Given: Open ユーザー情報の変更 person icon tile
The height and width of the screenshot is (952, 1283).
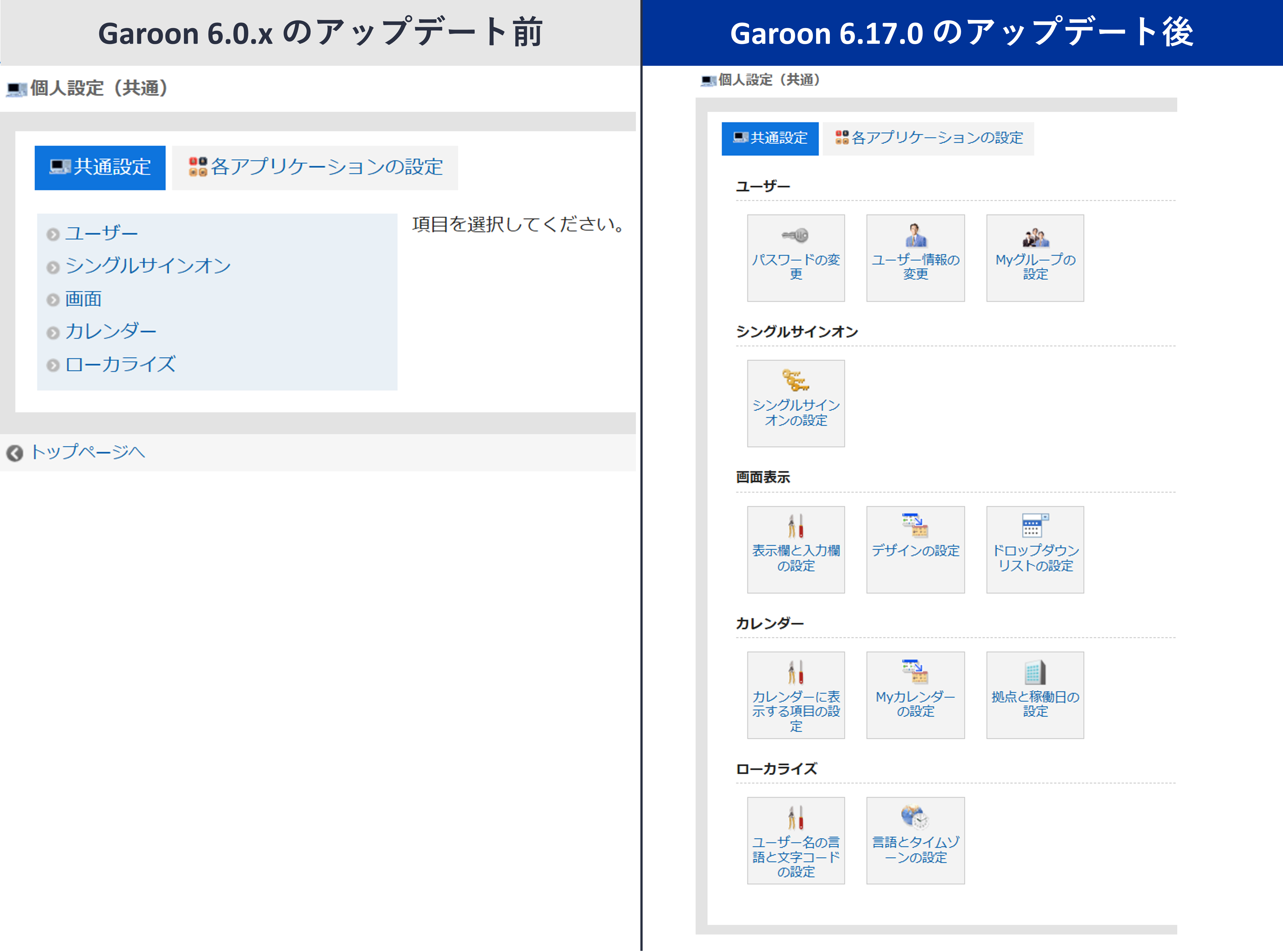Looking at the screenshot, I should (915, 258).
